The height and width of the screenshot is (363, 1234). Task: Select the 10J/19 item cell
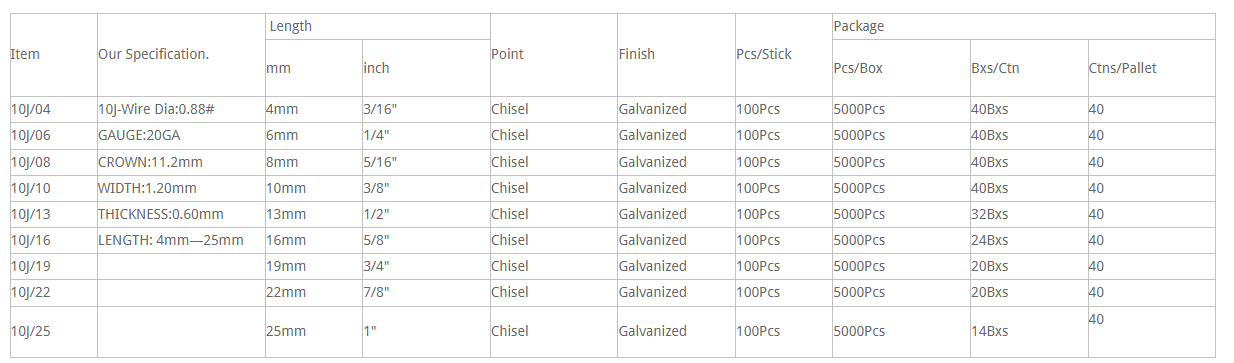click(53, 265)
